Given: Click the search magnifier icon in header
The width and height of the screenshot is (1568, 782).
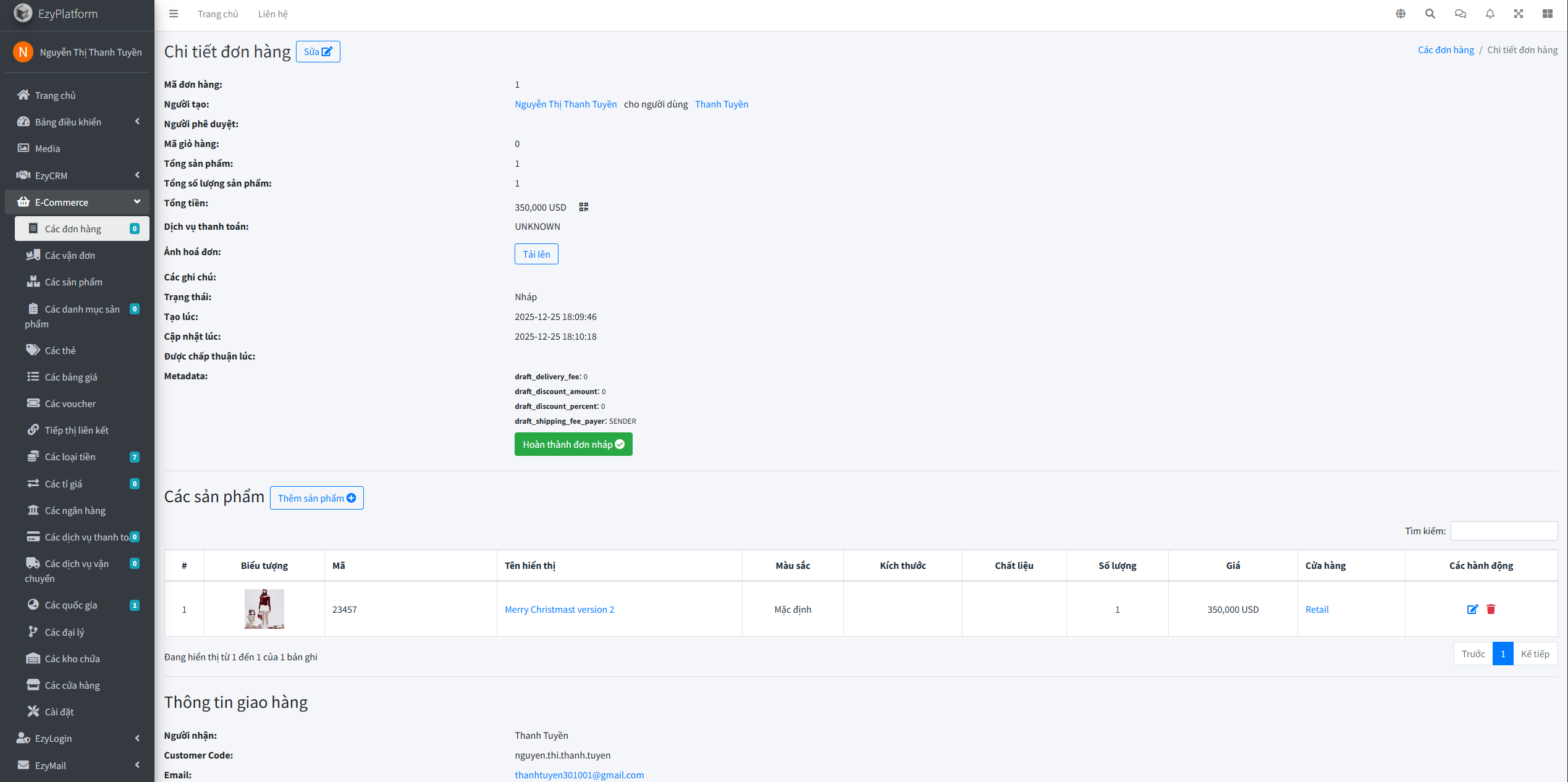Looking at the screenshot, I should [x=1430, y=14].
